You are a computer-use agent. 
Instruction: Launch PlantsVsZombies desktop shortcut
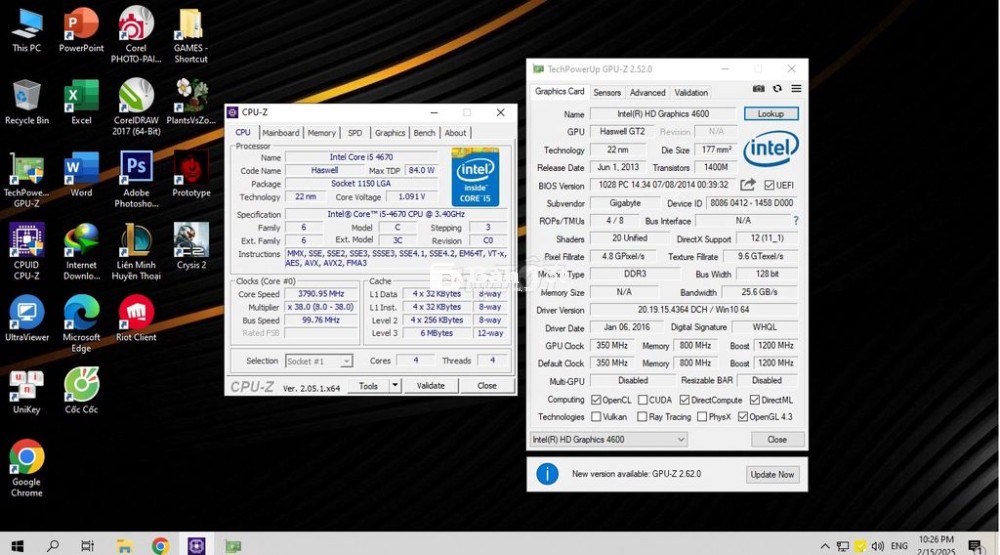click(x=191, y=102)
